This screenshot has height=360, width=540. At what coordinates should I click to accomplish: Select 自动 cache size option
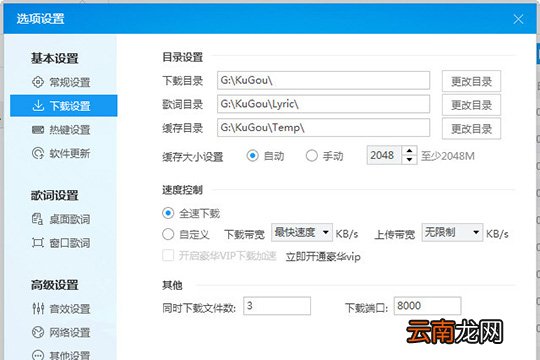point(252,156)
